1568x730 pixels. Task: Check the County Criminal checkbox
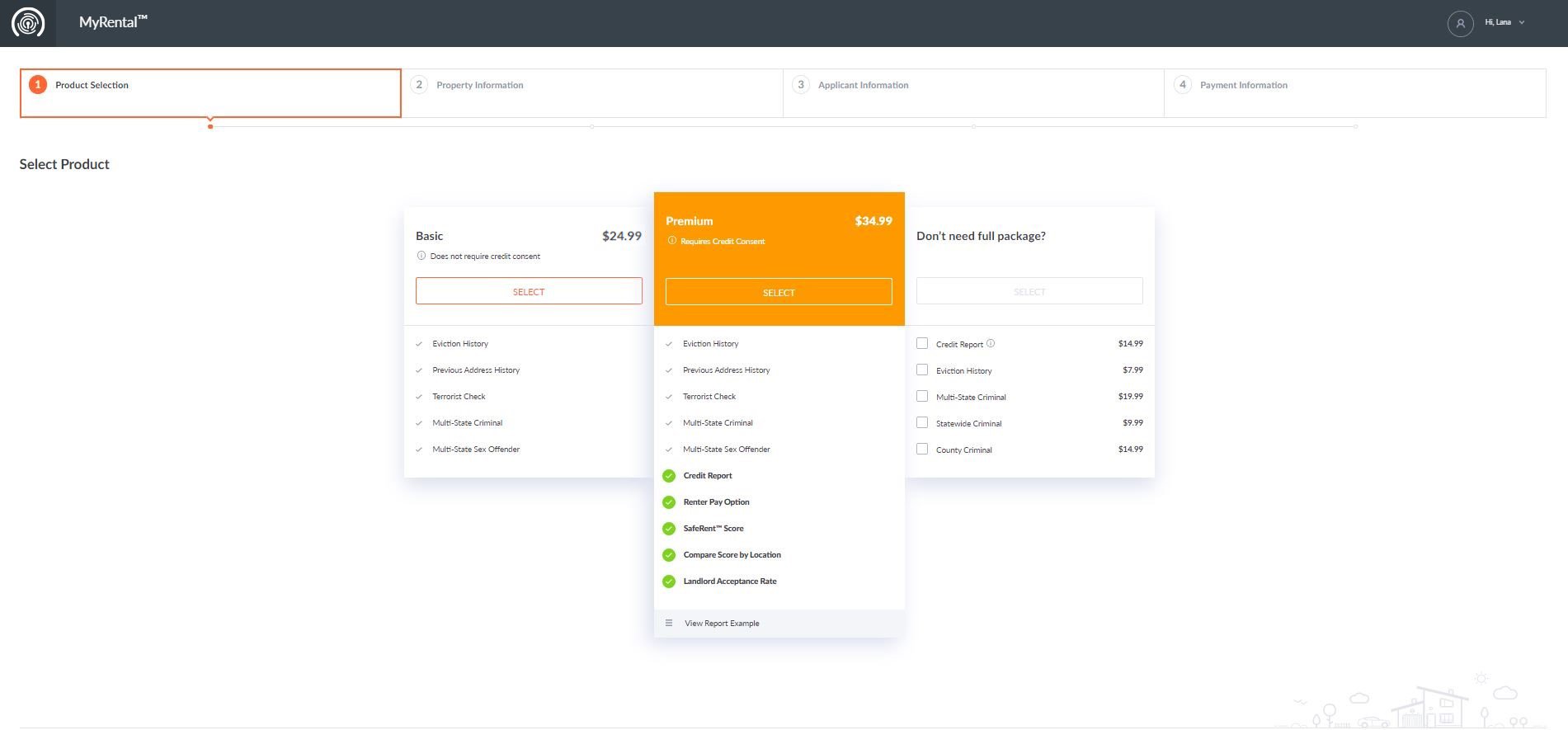(922, 449)
